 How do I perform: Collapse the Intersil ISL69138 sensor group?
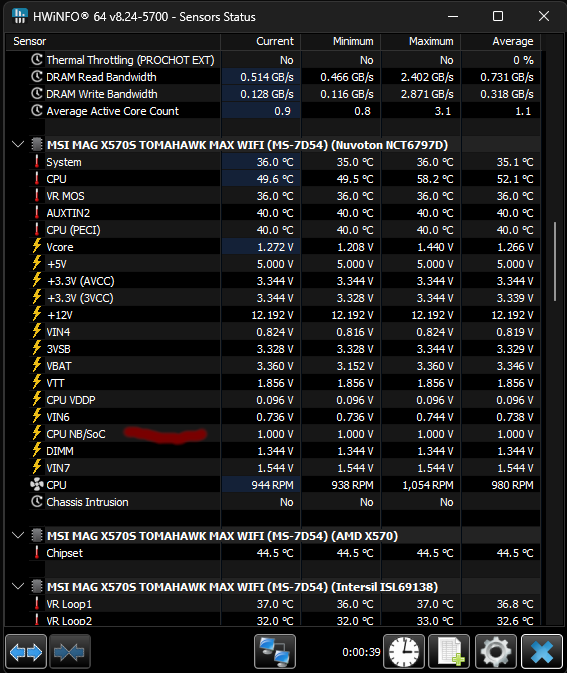tap(18, 587)
